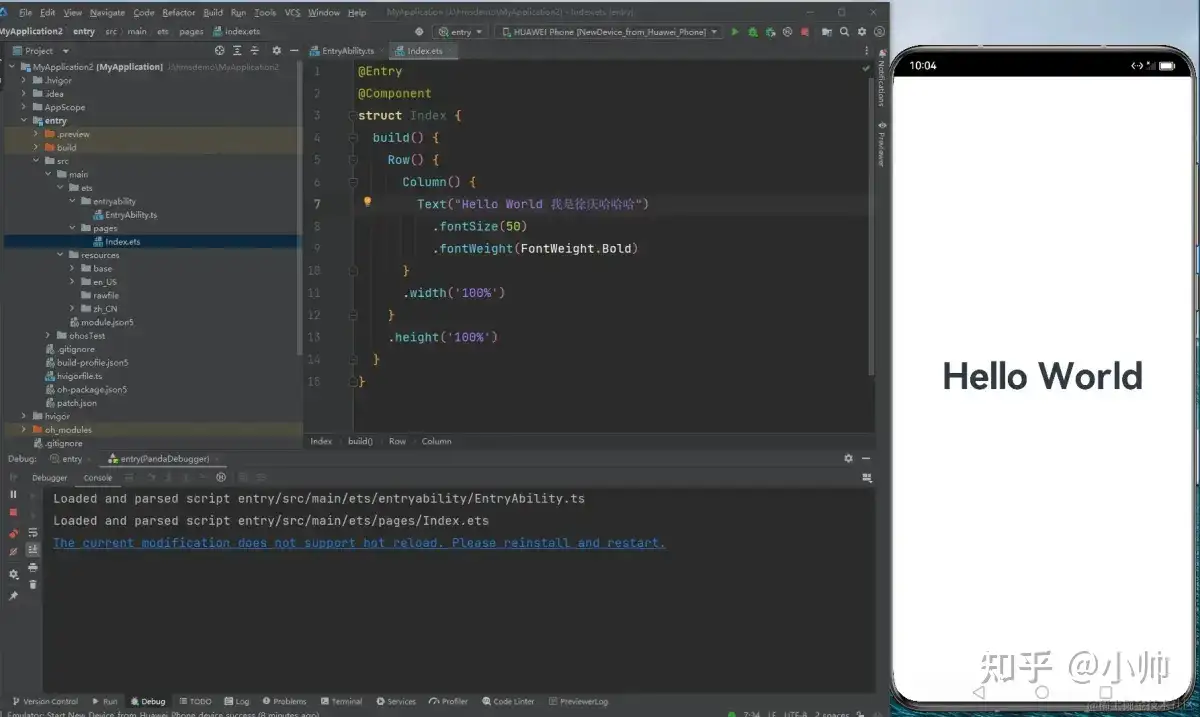Image resolution: width=1200 pixels, height=717 pixels.
Task: Expand the ohosTest folder in tree
Action: tap(48, 336)
